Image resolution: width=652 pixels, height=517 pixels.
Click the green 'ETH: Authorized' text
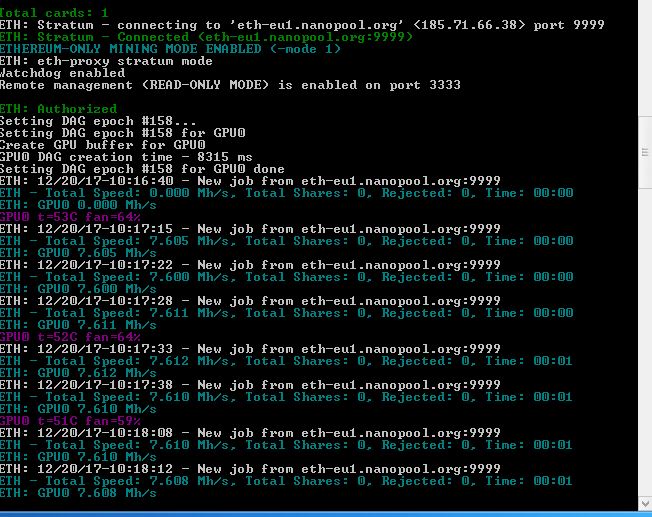click(x=58, y=109)
